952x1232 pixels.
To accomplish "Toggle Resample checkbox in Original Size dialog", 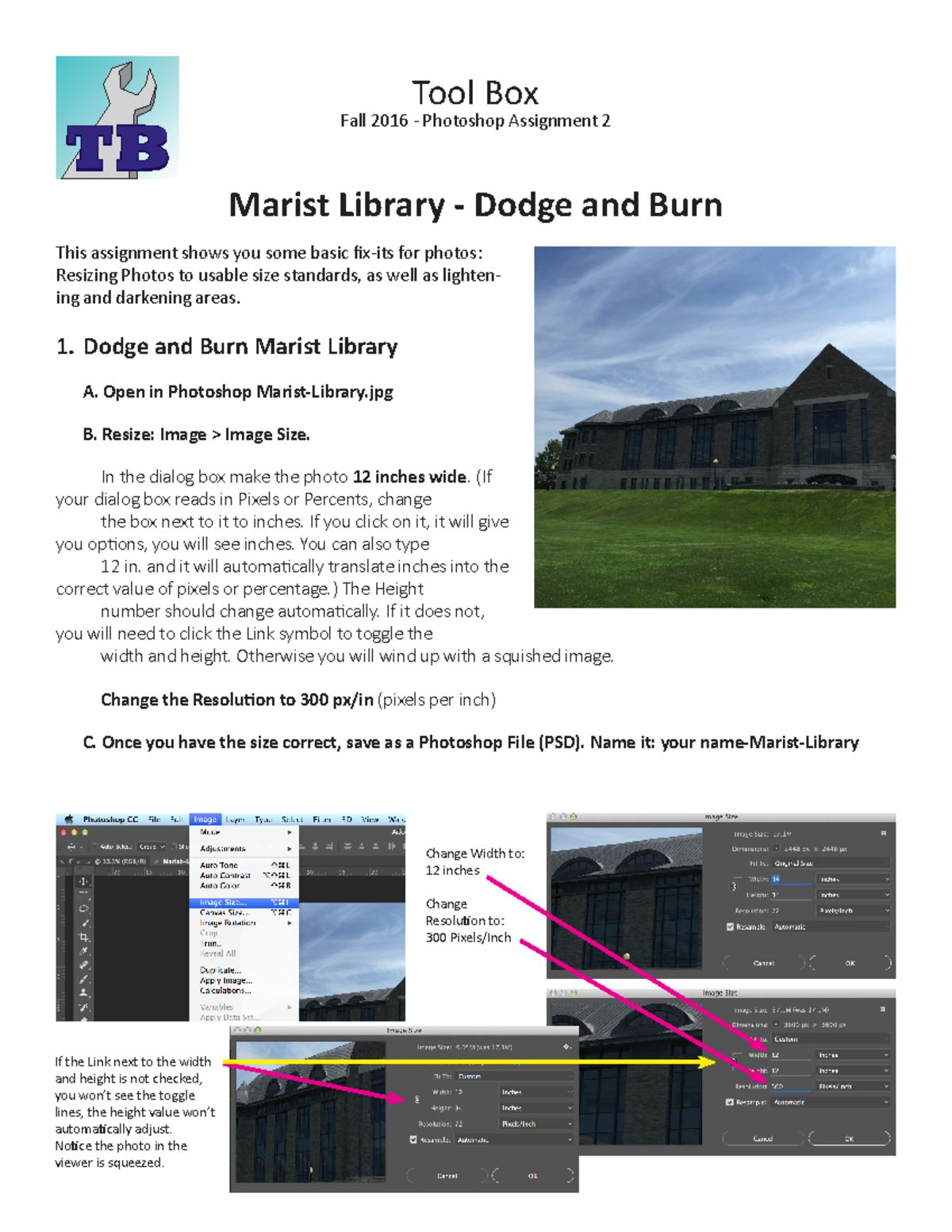I will pyautogui.click(x=730, y=927).
